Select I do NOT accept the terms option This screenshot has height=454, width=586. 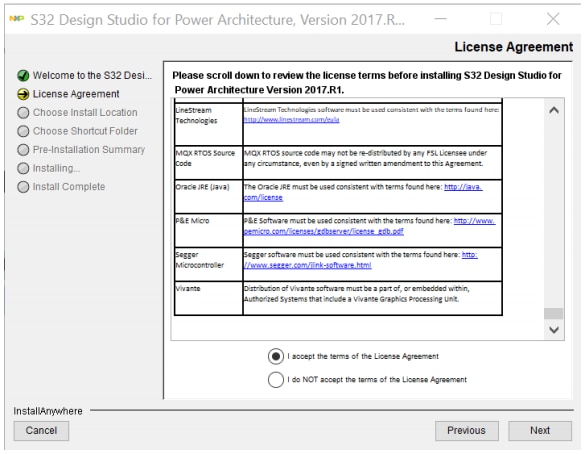(276, 380)
